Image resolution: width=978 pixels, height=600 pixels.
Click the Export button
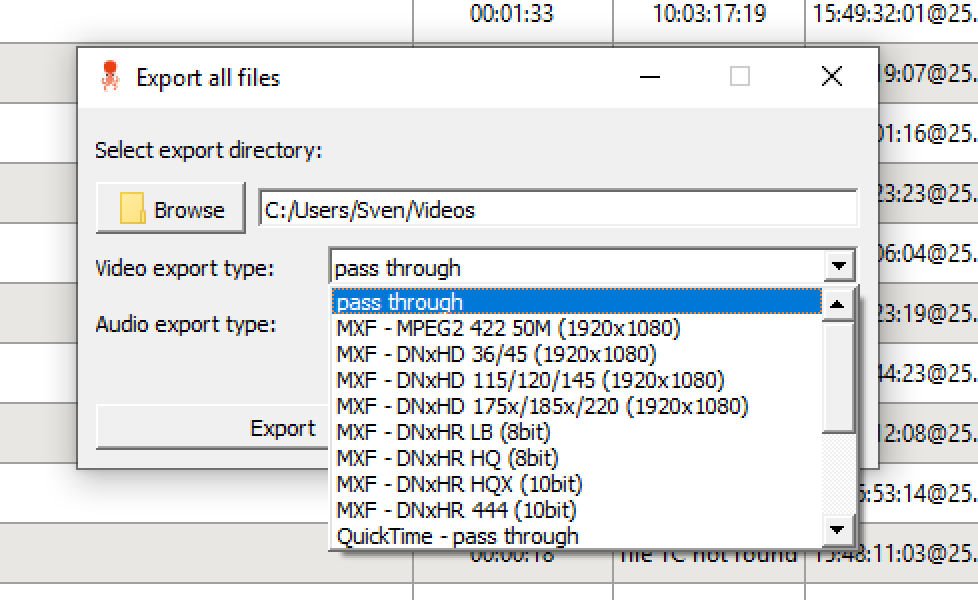(212, 428)
